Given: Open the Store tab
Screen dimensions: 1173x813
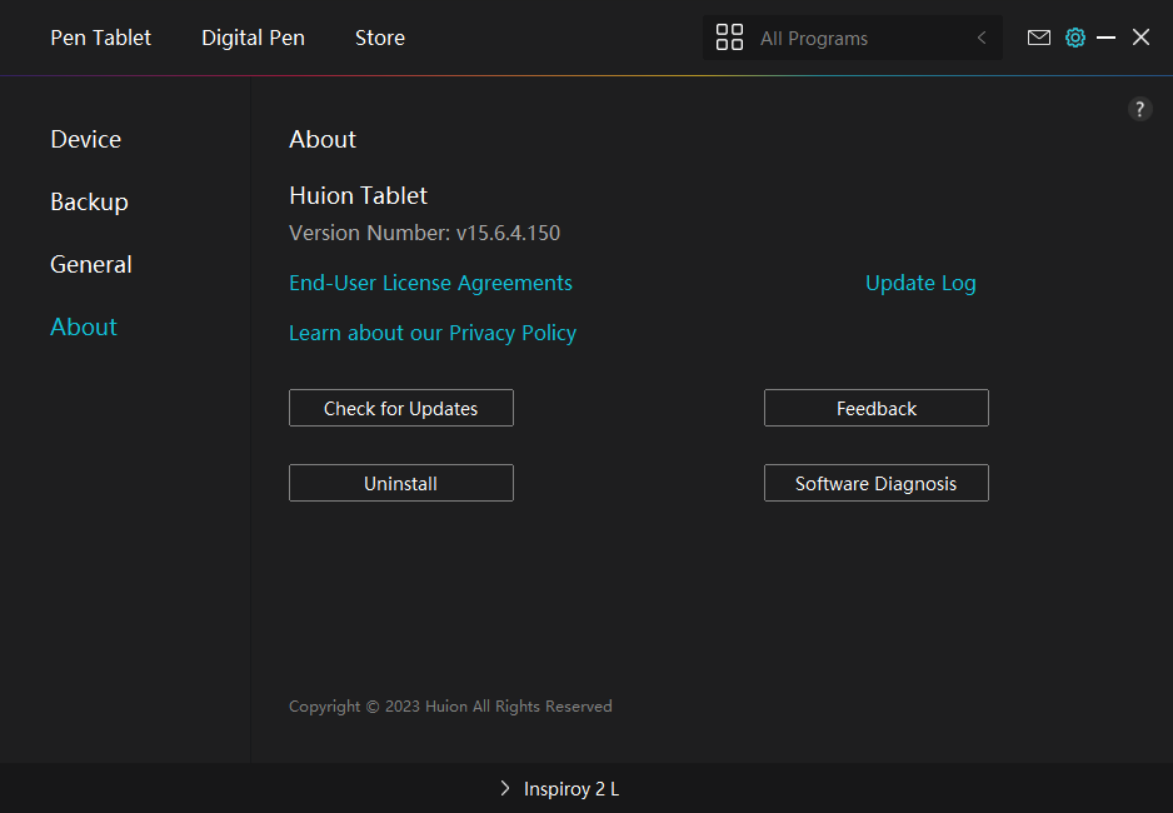Looking at the screenshot, I should click(380, 38).
